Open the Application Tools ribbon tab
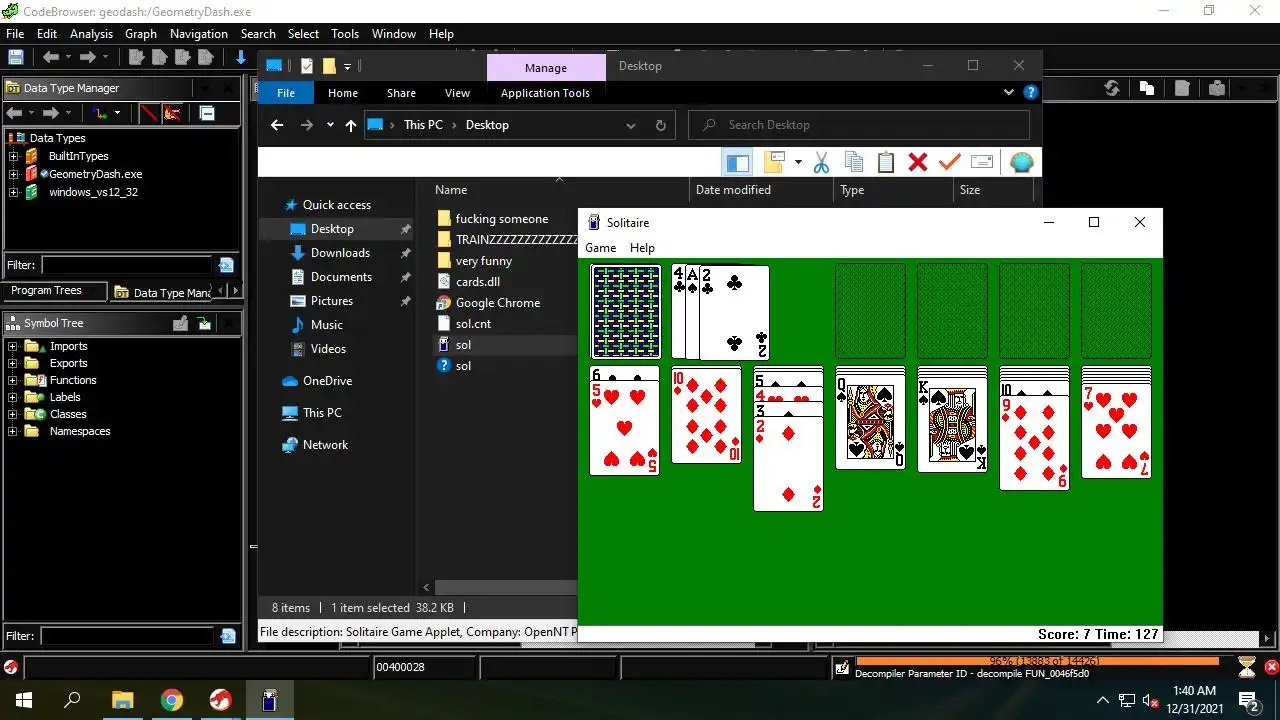The width and height of the screenshot is (1280, 720). click(545, 93)
